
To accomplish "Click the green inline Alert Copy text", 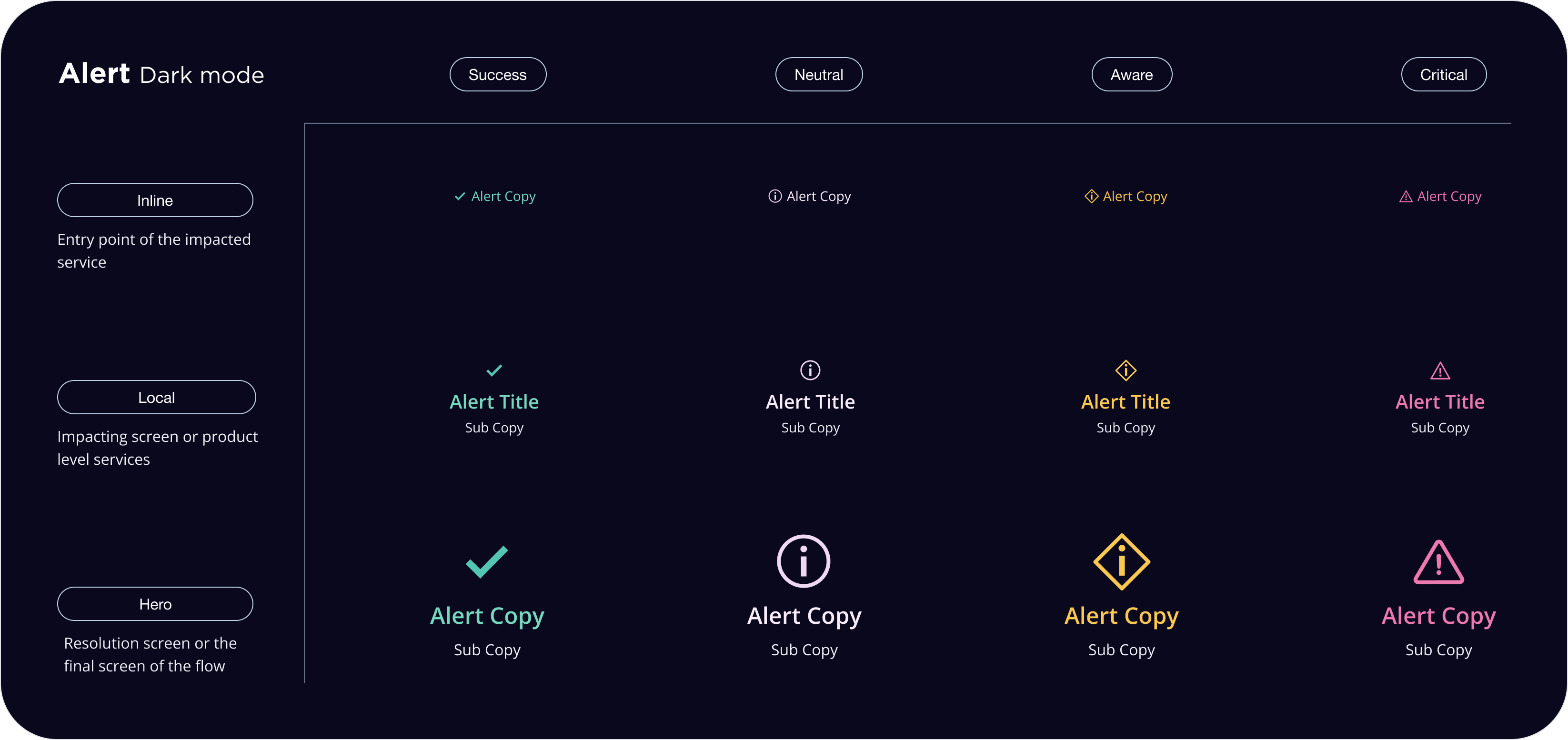I will pos(503,197).
